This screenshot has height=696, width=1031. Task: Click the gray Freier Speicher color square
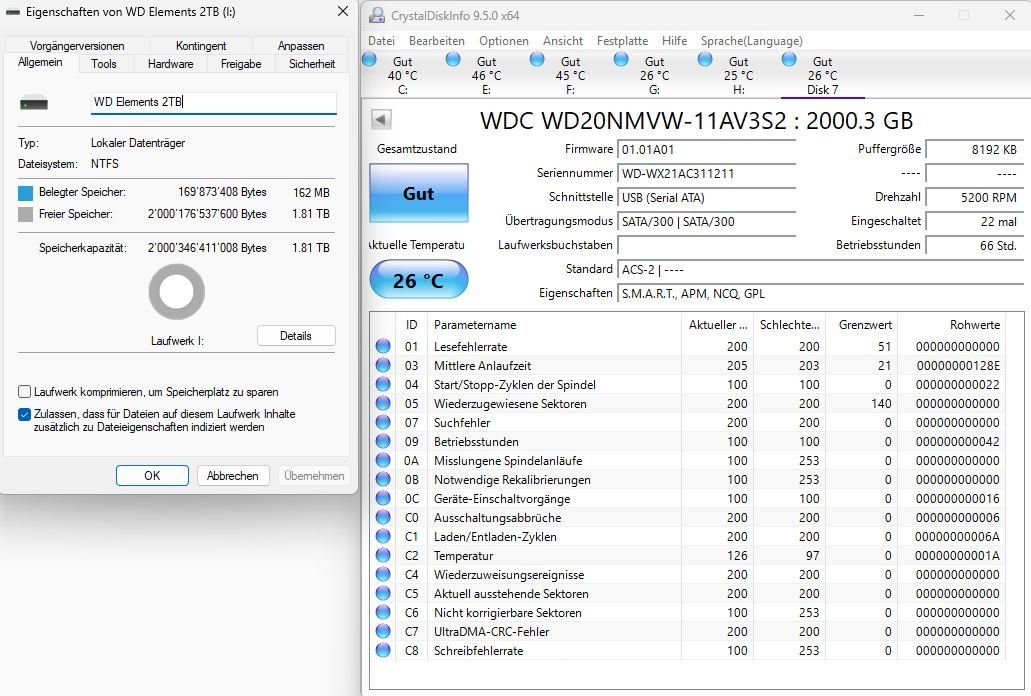(x=26, y=214)
